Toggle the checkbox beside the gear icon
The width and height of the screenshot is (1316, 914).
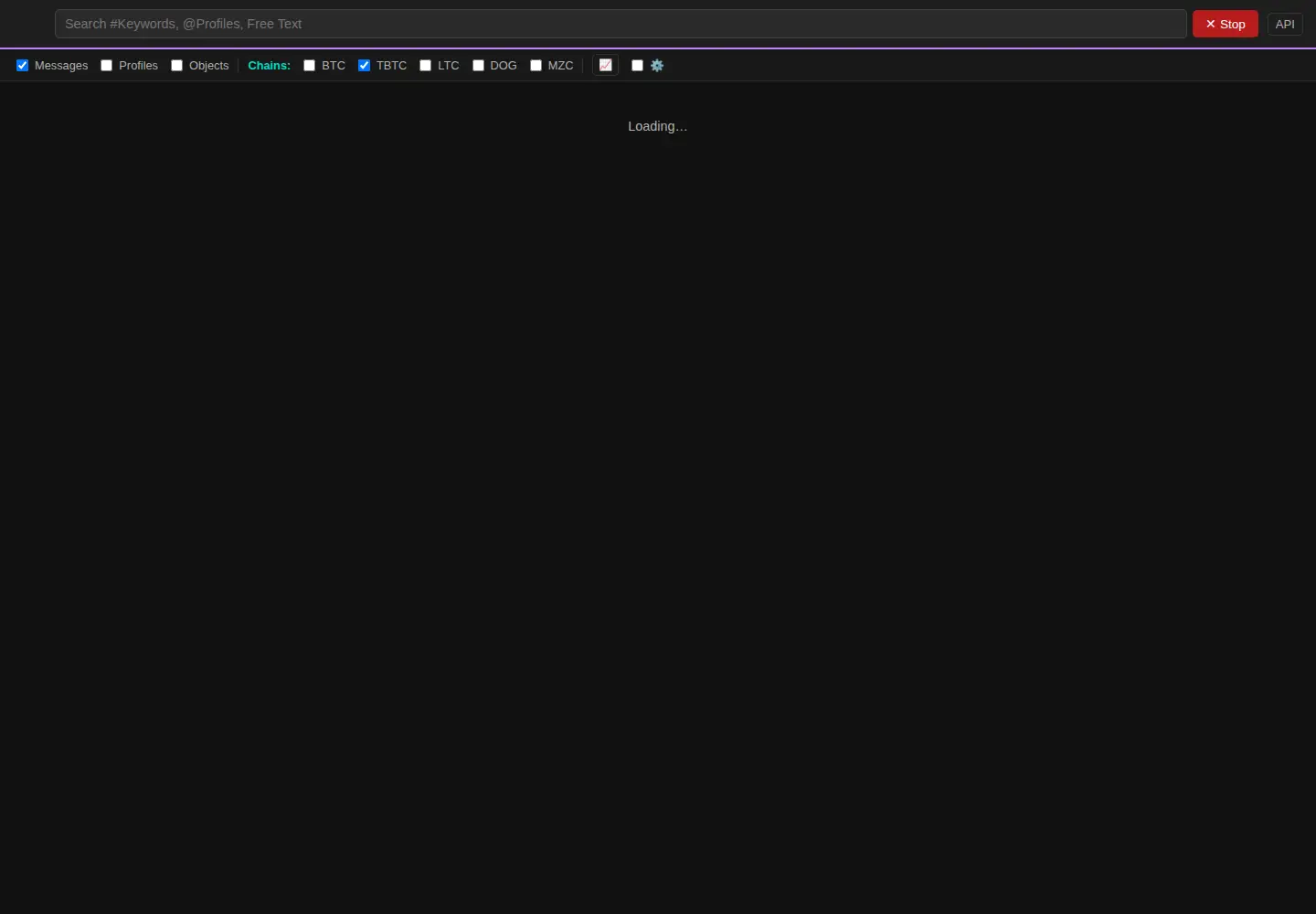point(638,65)
